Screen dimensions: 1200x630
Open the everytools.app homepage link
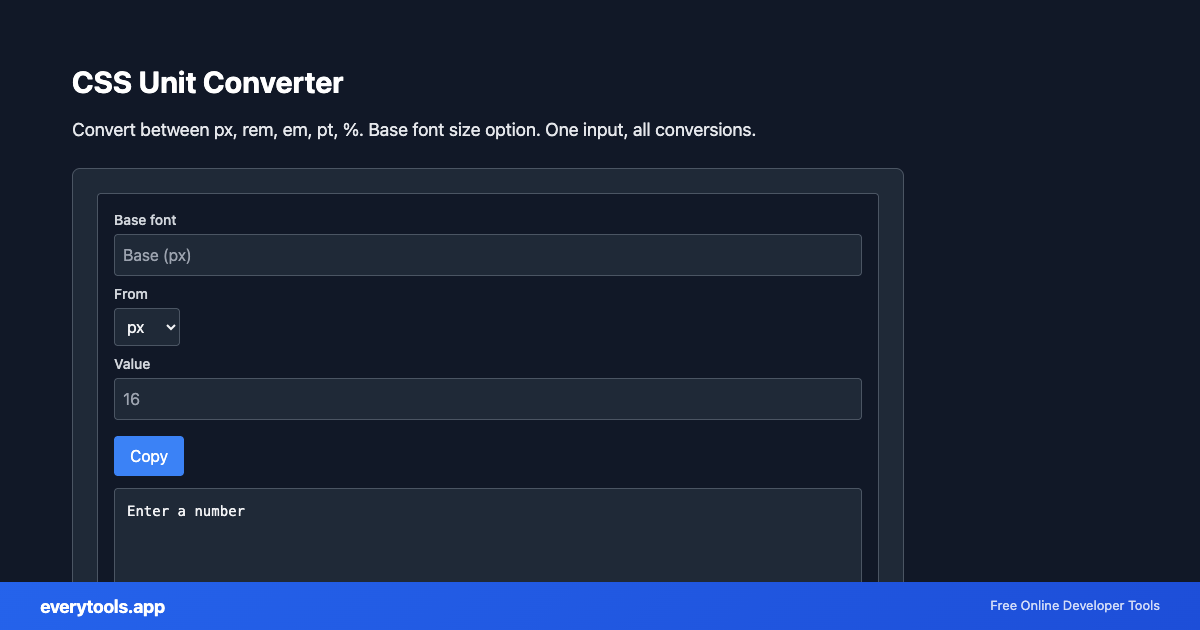point(102,606)
